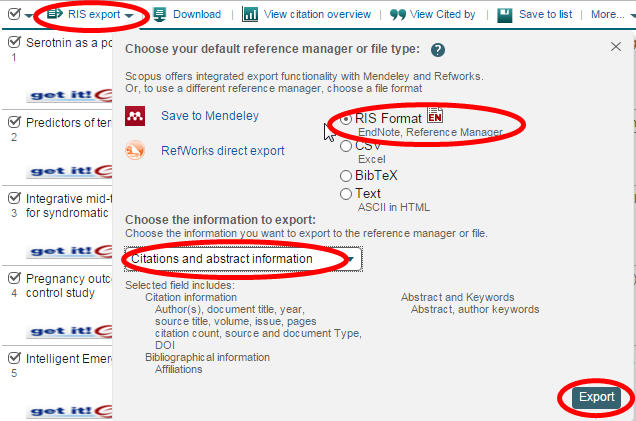Click get it! button under result 5
This screenshot has width=636, height=421.
[71, 411]
